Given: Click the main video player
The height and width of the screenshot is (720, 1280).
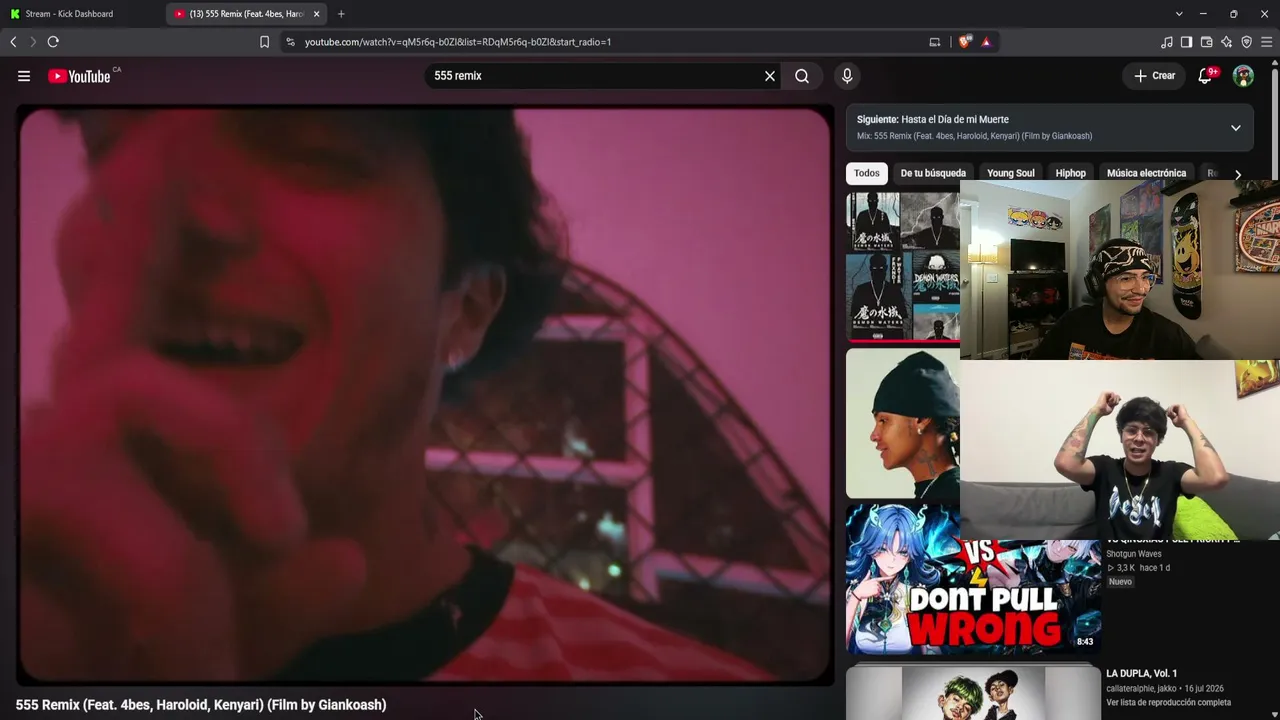Looking at the screenshot, I should pos(425,395).
